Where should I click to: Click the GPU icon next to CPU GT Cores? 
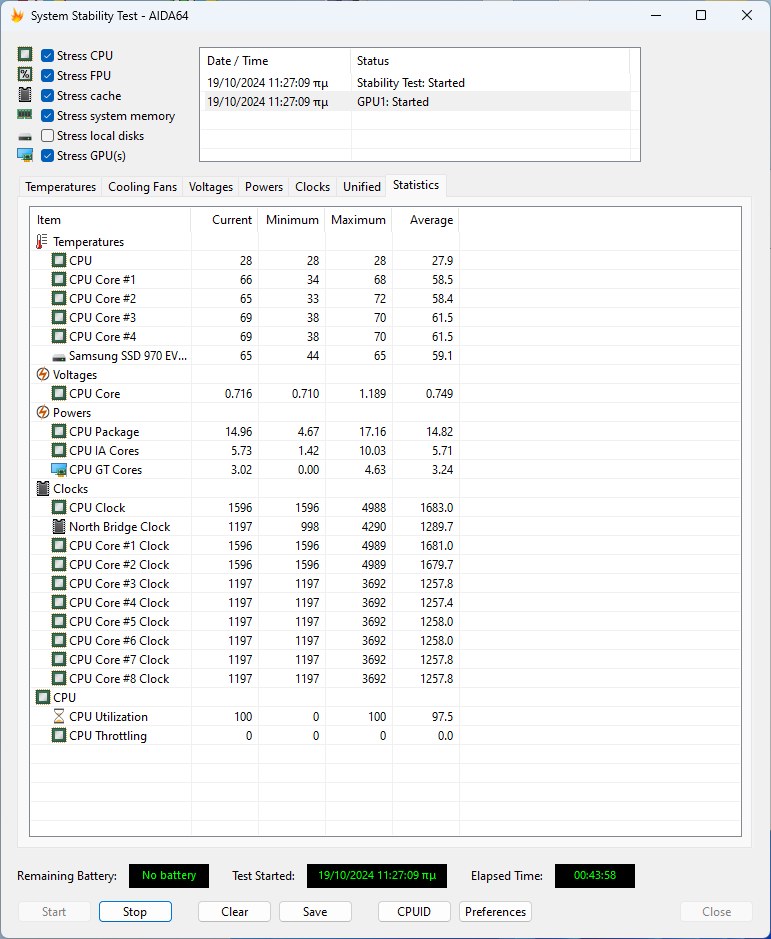coord(59,470)
